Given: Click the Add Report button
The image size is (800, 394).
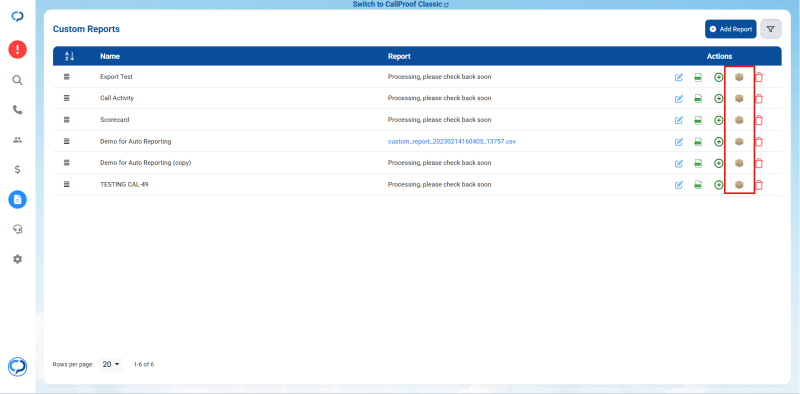Looking at the screenshot, I should click(731, 29).
